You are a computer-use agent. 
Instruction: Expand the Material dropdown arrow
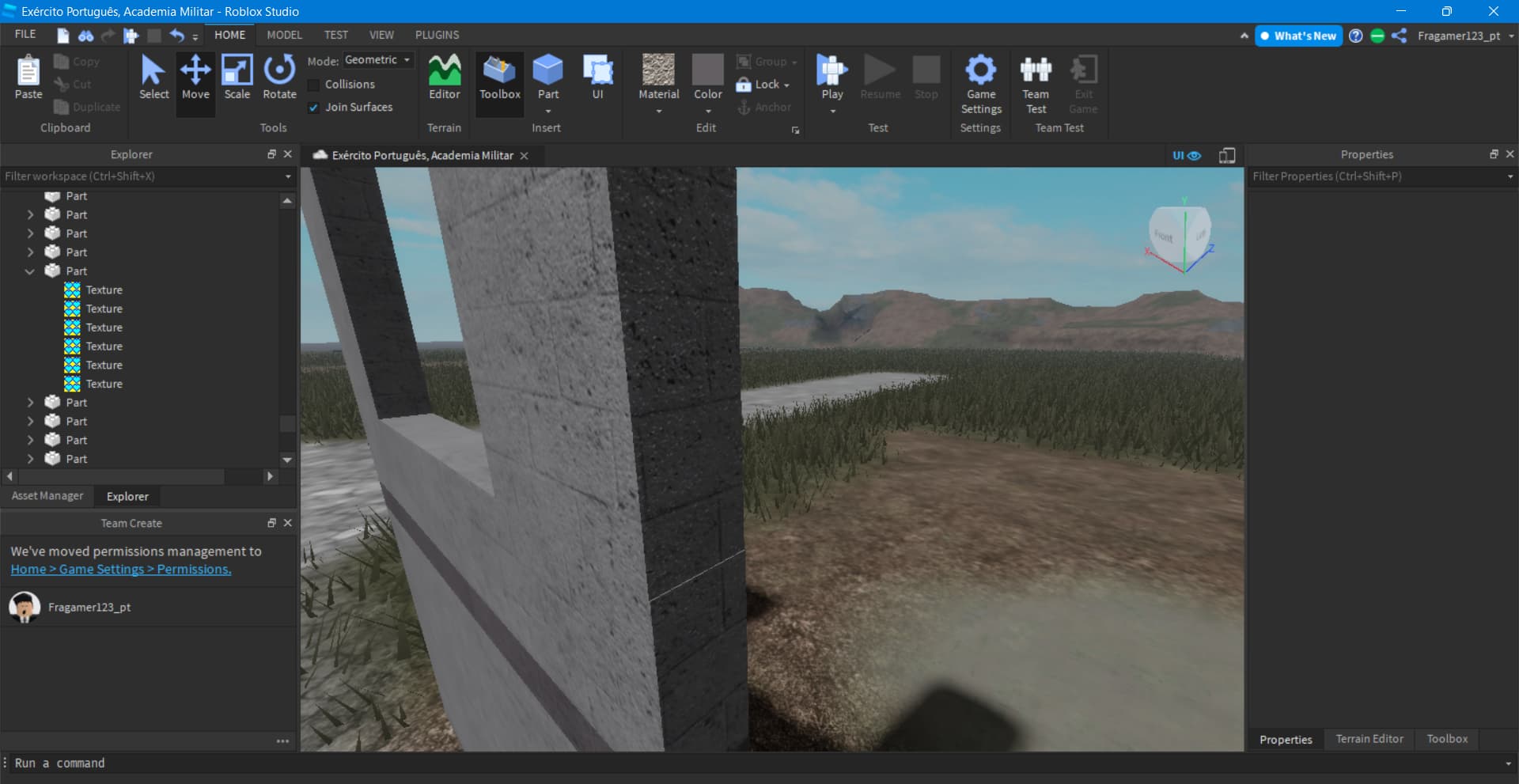(x=658, y=111)
